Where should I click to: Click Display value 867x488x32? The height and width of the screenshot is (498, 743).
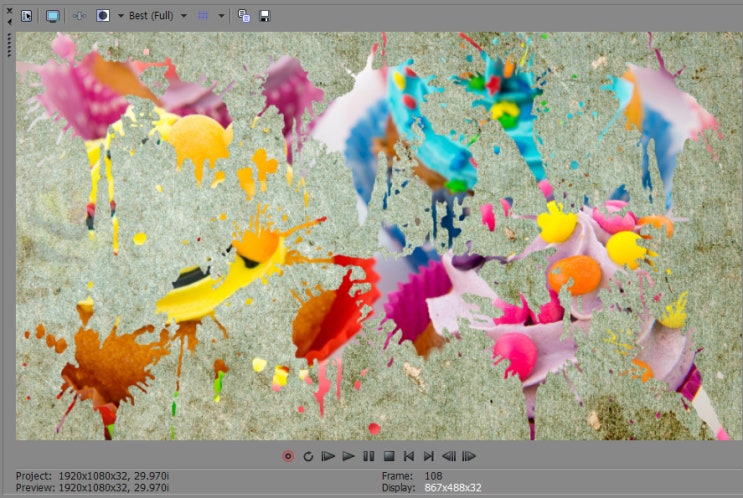coord(453,488)
